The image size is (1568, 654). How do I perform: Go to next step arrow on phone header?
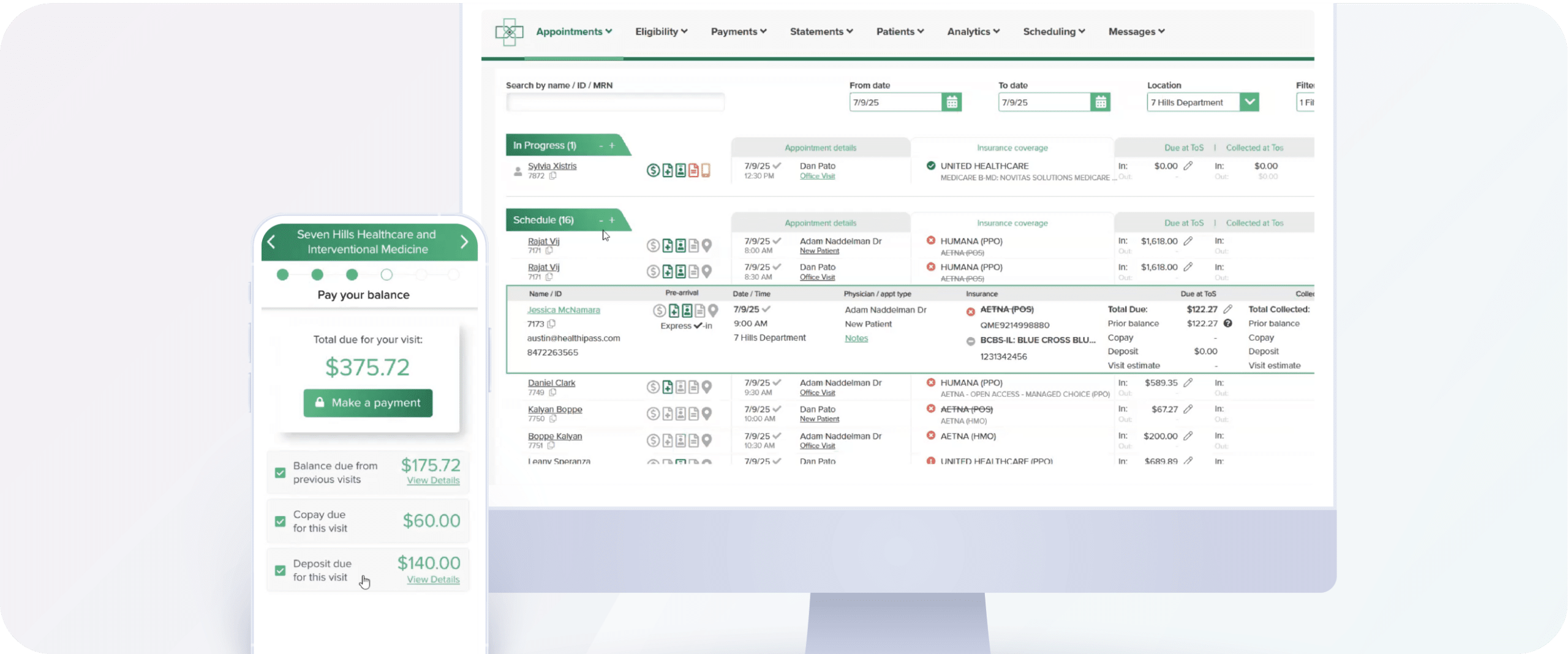(464, 242)
